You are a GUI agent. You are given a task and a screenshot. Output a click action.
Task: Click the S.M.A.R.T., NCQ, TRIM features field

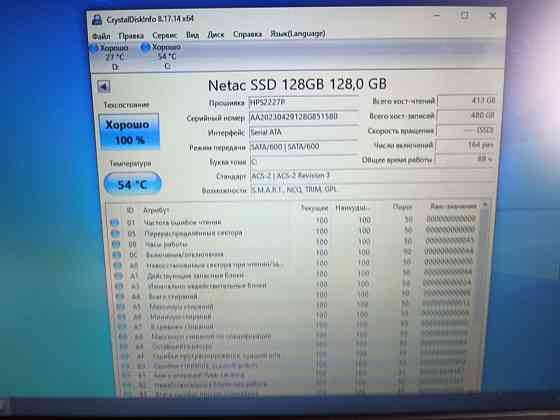coord(373,189)
